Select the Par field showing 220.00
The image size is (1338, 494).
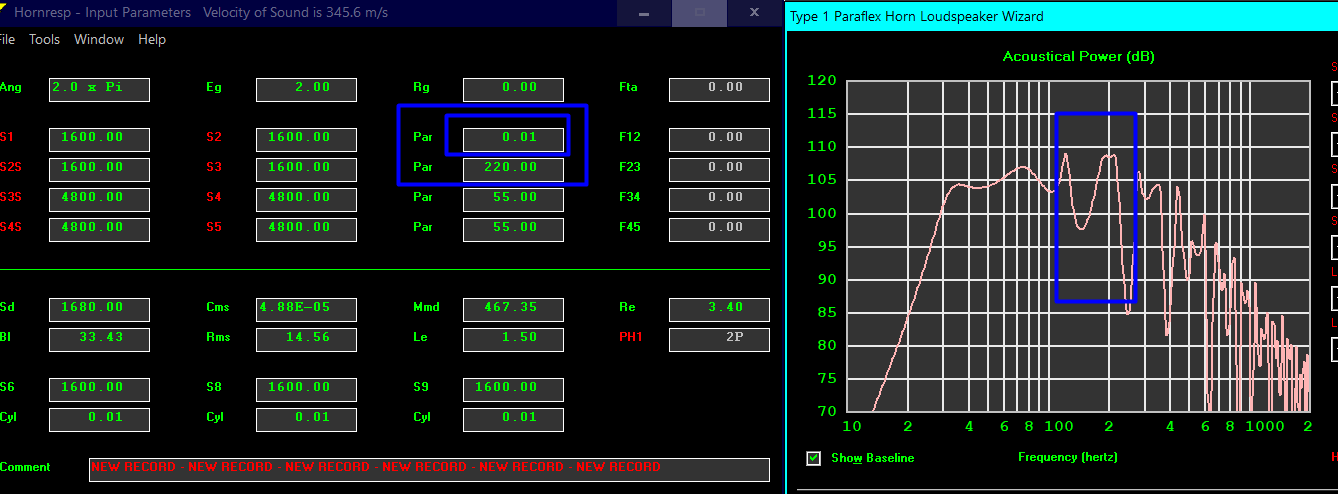(513, 169)
